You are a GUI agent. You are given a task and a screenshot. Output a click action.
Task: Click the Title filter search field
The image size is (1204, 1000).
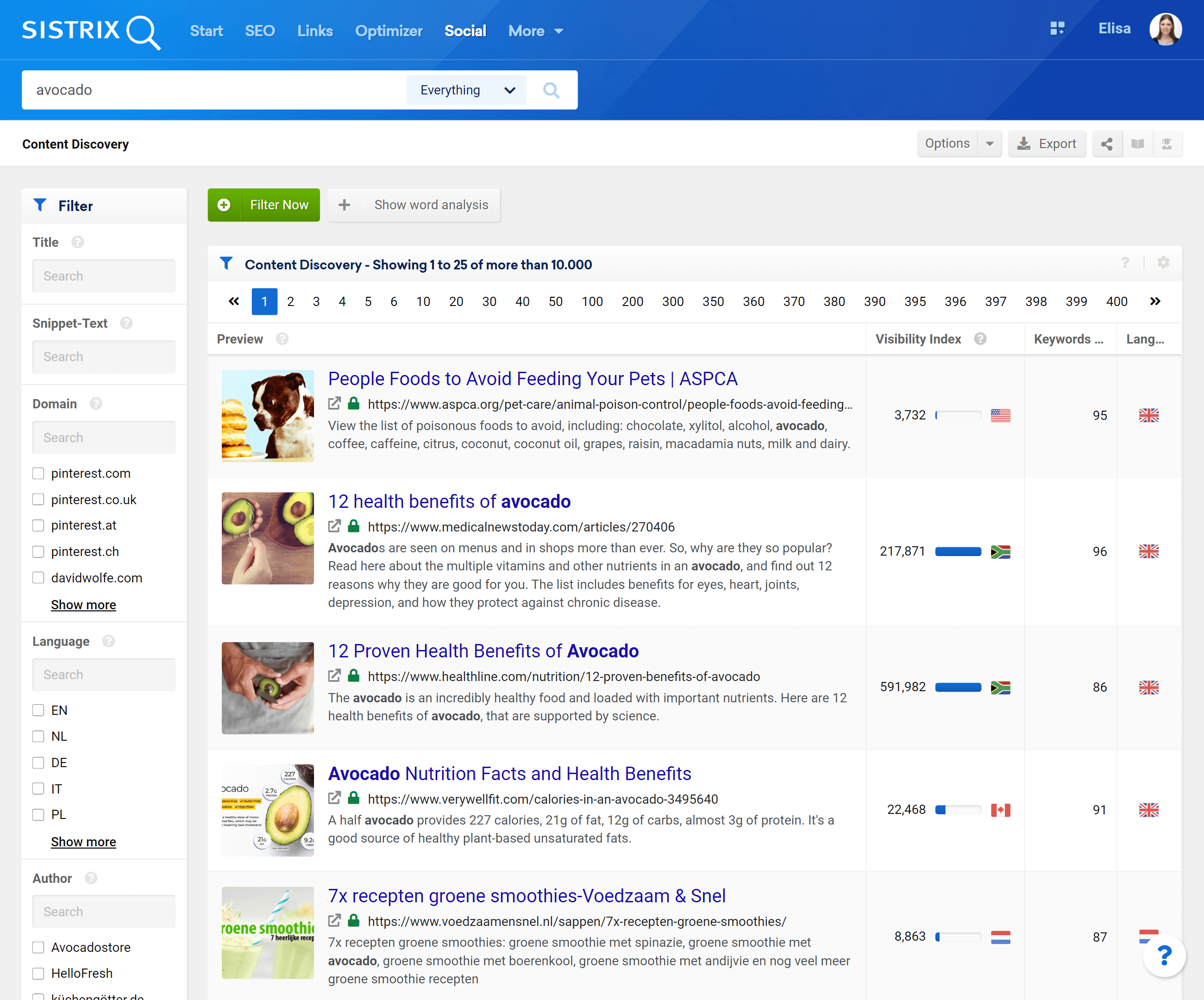click(104, 276)
